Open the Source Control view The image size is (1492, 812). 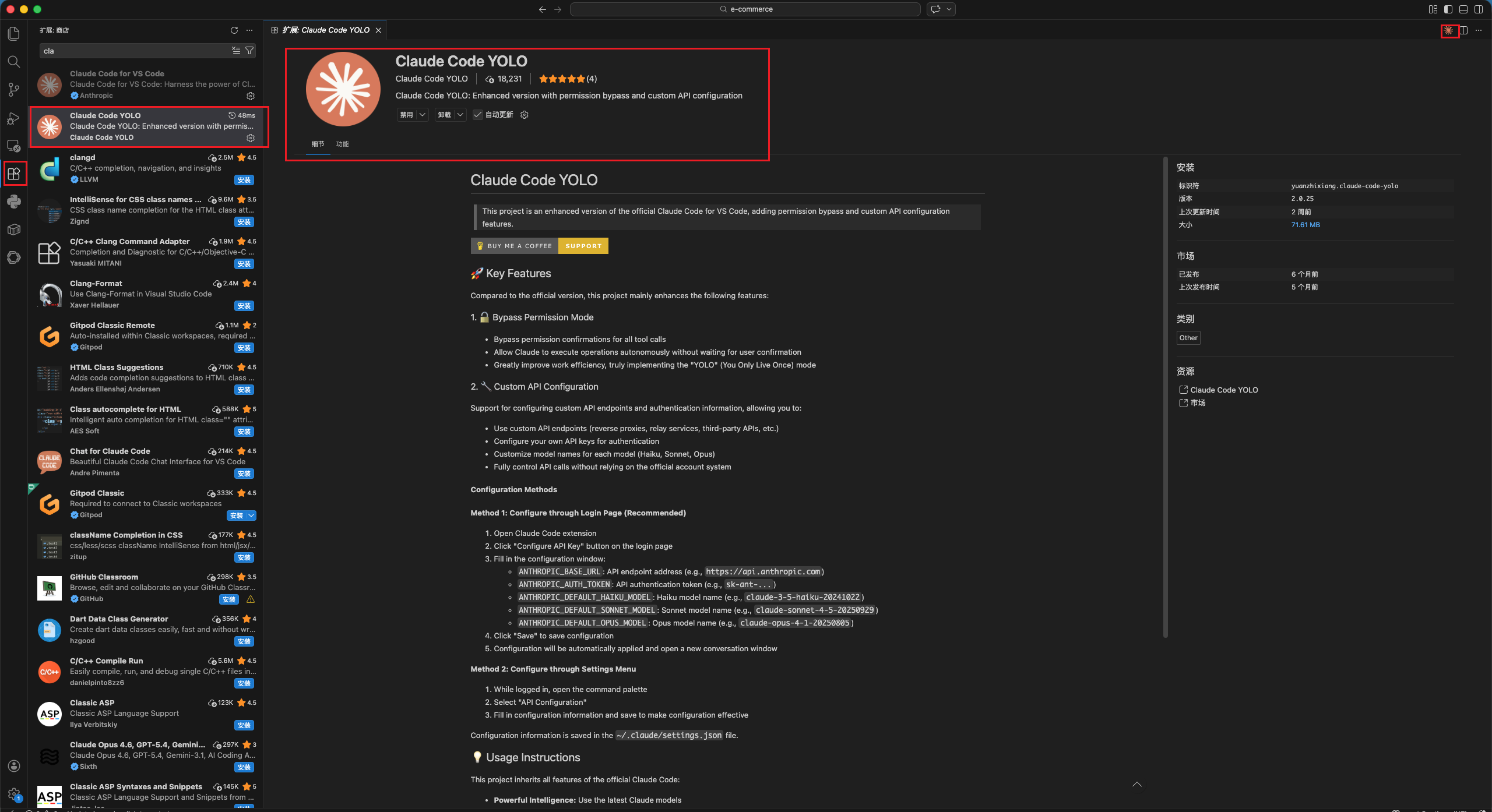coord(14,90)
